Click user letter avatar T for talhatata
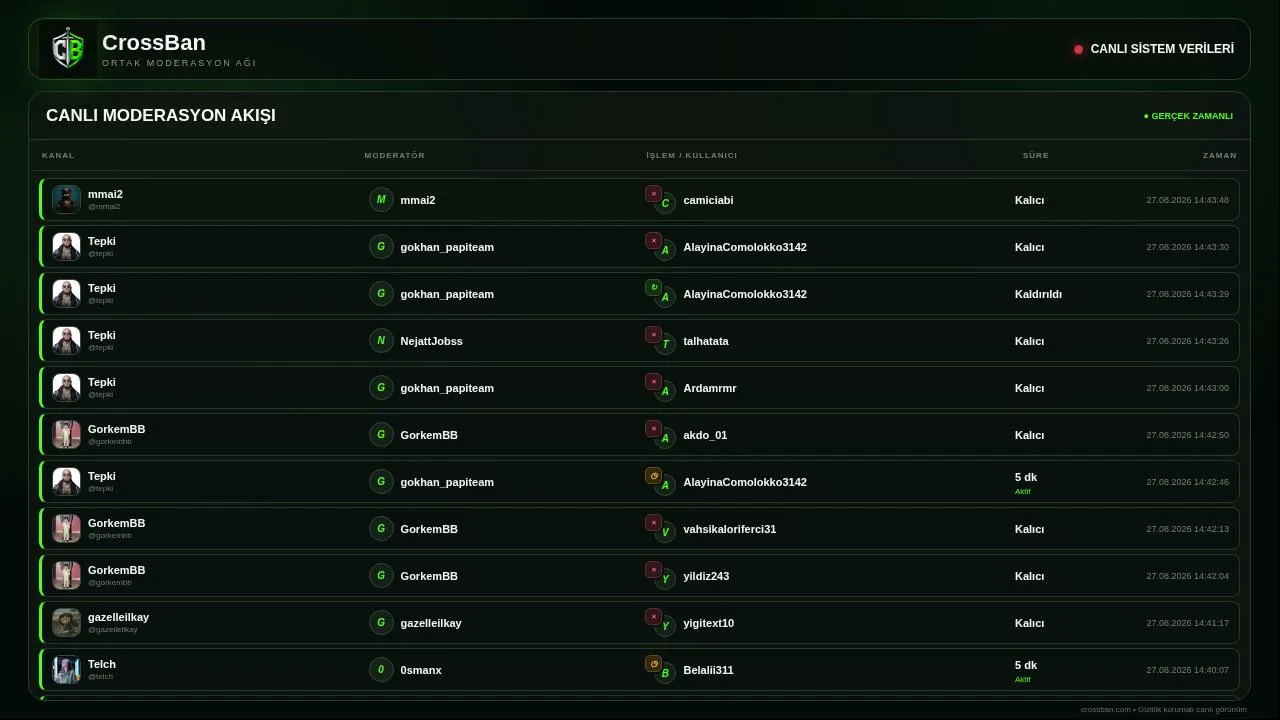 point(665,345)
